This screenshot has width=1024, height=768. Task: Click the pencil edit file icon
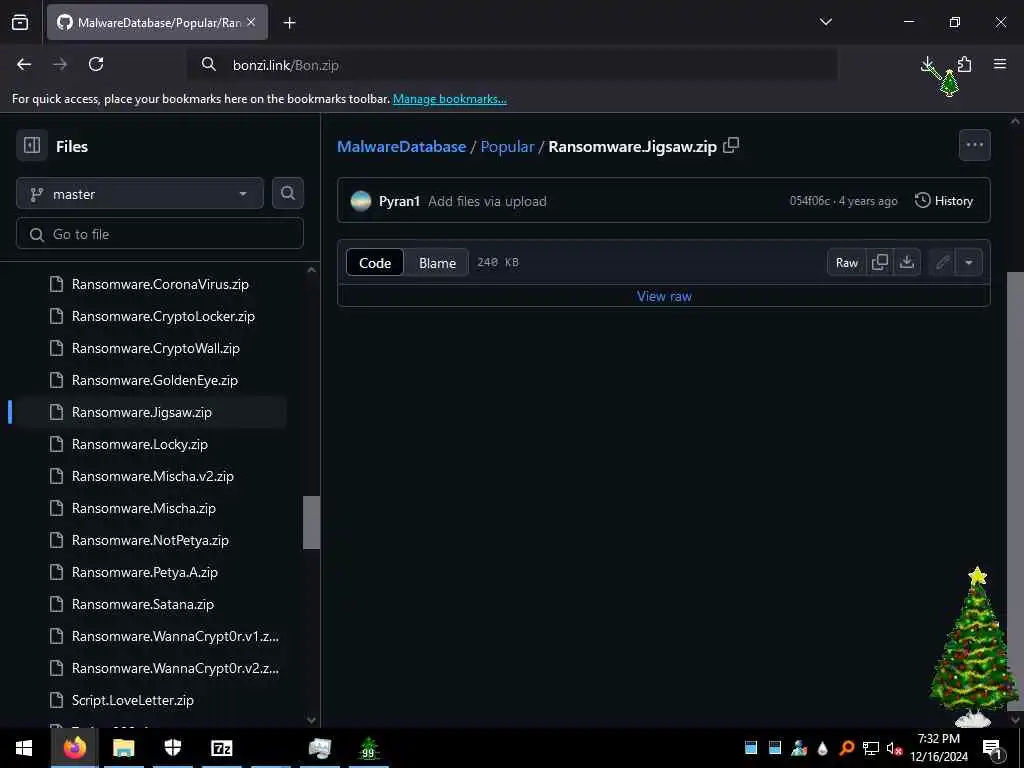click(942, 263)
